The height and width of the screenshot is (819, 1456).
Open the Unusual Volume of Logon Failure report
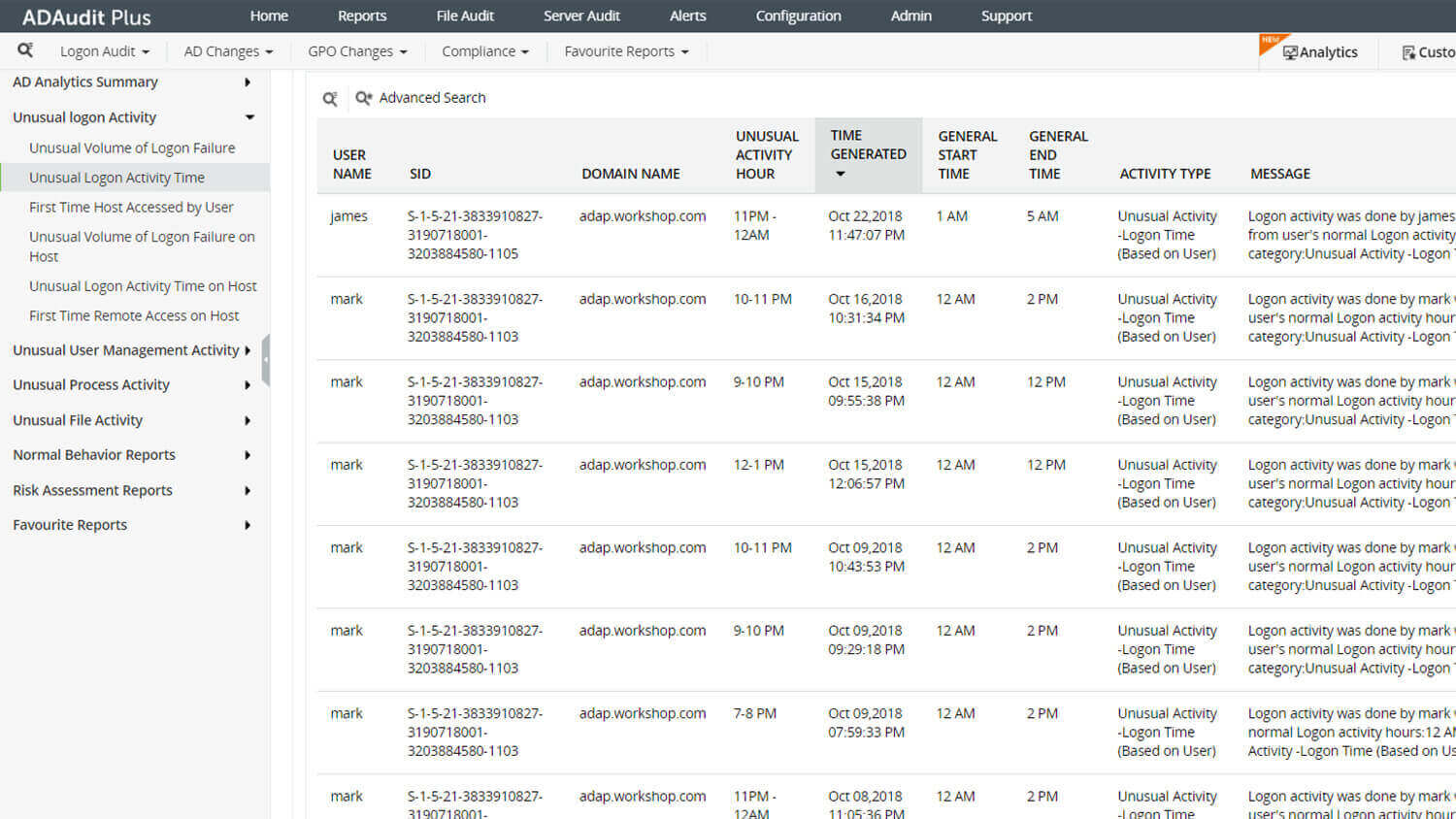click(132, 147)
